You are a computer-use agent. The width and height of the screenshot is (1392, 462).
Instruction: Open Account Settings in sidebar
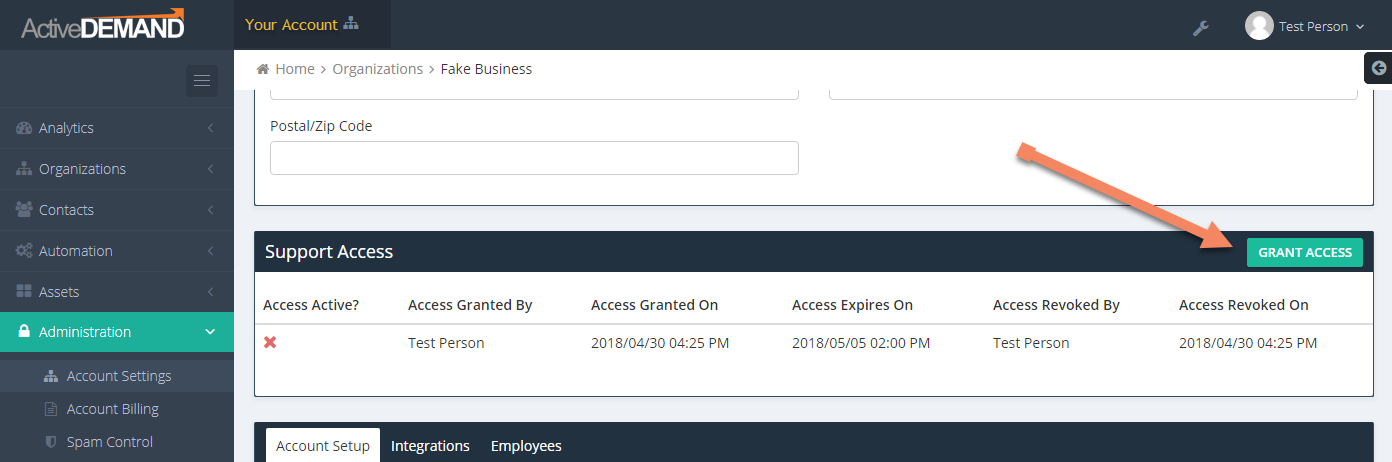(117, 376)
